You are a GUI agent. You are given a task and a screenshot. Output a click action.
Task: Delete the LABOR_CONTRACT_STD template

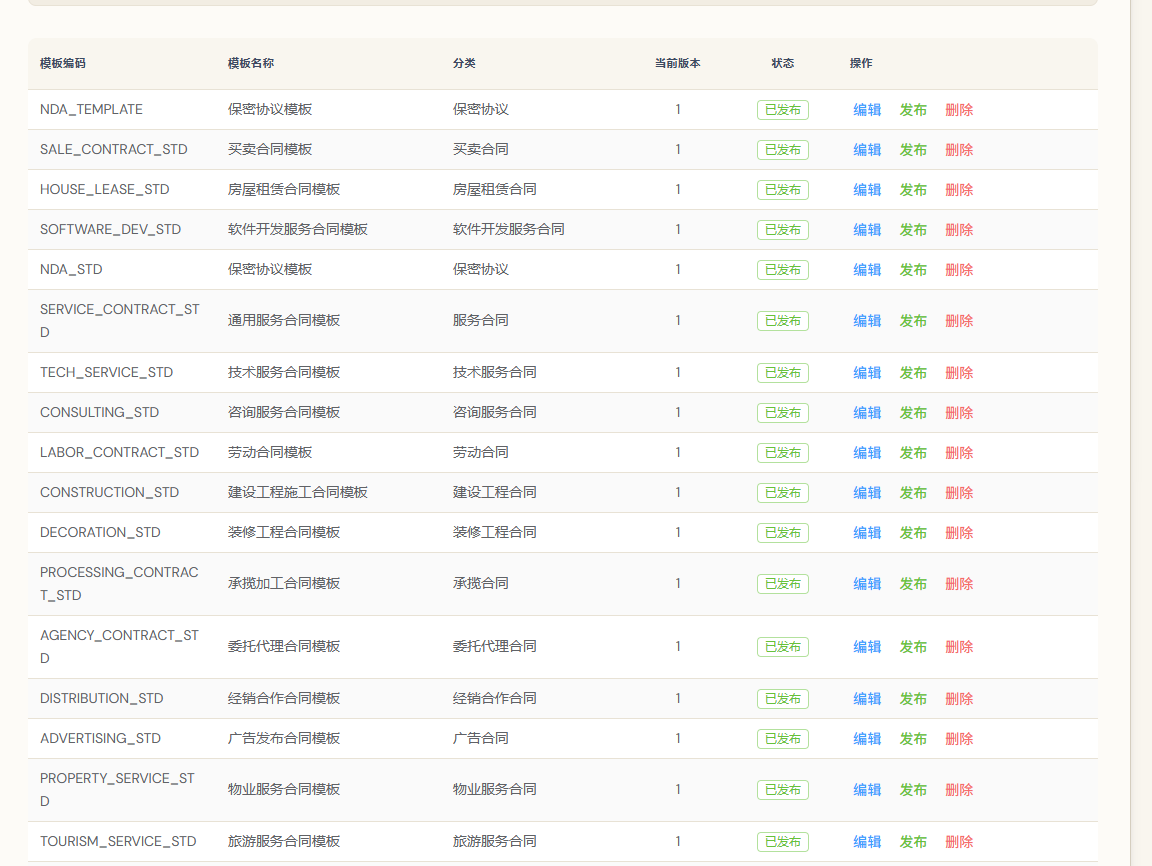coord(959,453)
